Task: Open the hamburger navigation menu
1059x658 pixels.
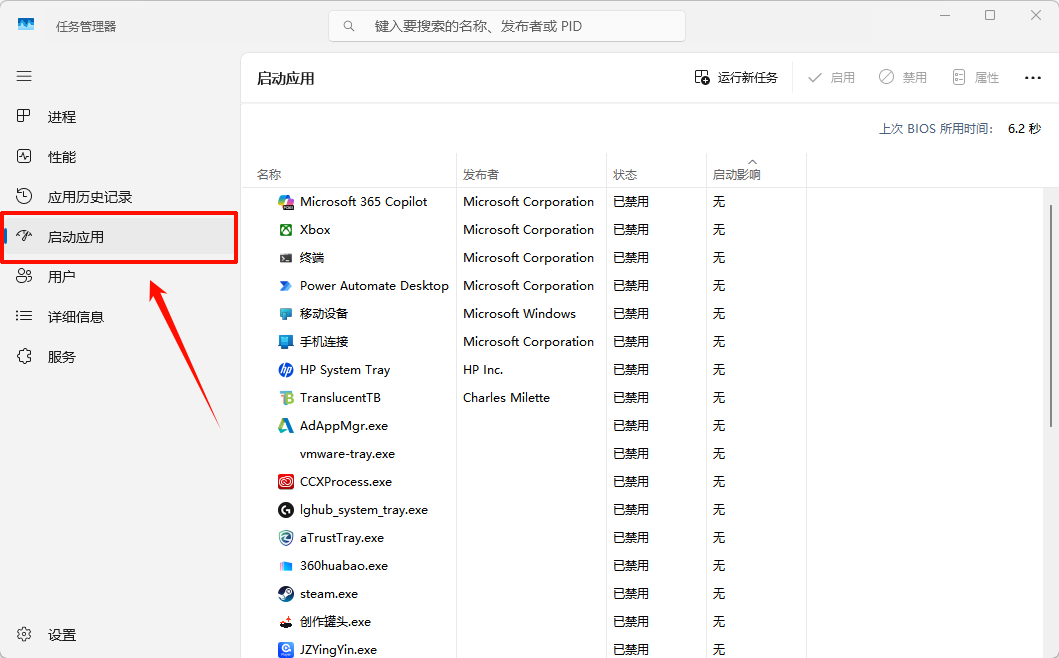Action: (x=24, y=76)
